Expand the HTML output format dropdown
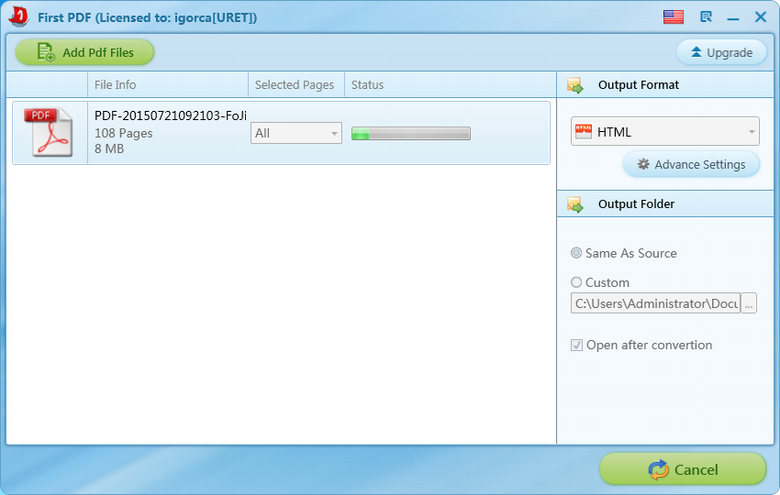The height and width of the screenshot is (495, 780). click(x=665, y=131)
